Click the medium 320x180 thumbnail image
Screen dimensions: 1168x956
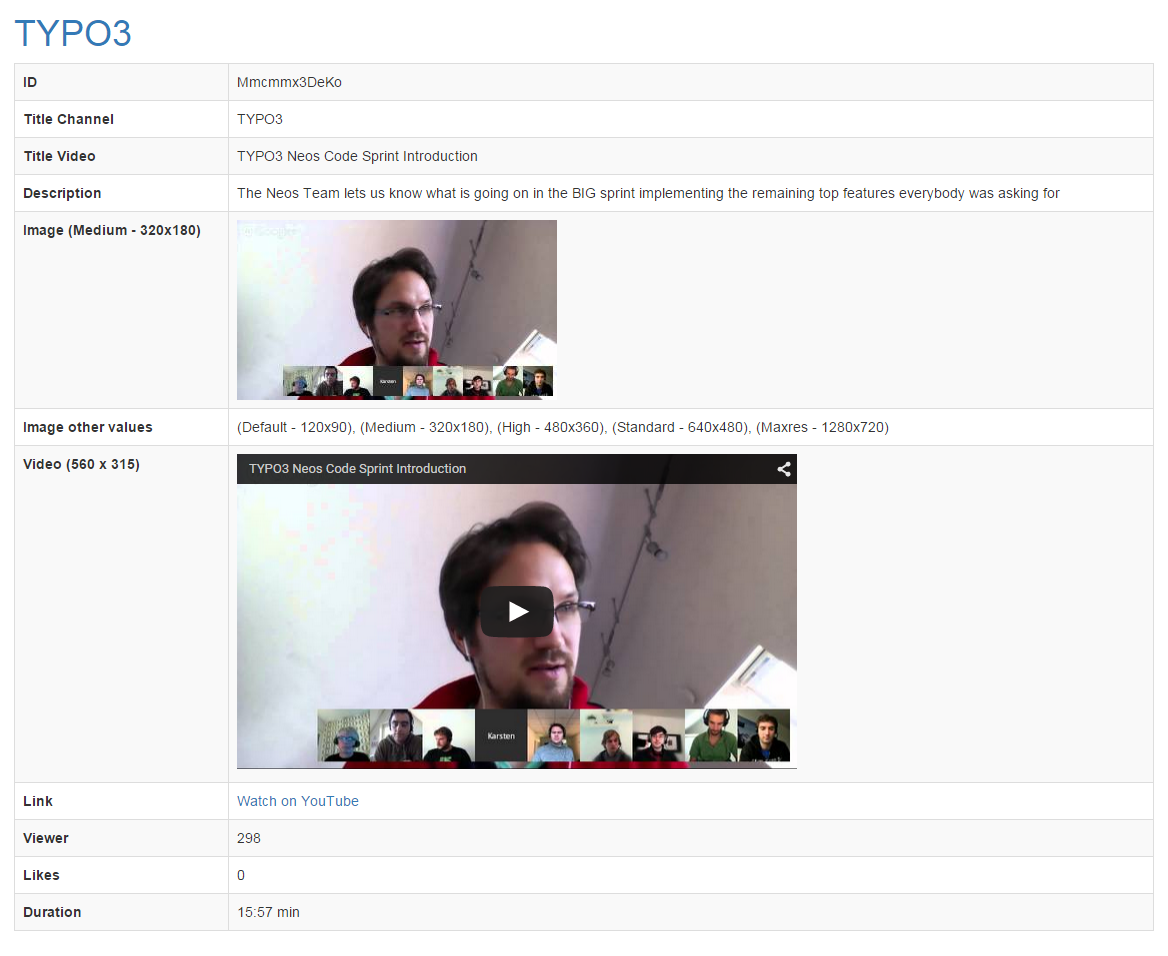click(396, 310)
